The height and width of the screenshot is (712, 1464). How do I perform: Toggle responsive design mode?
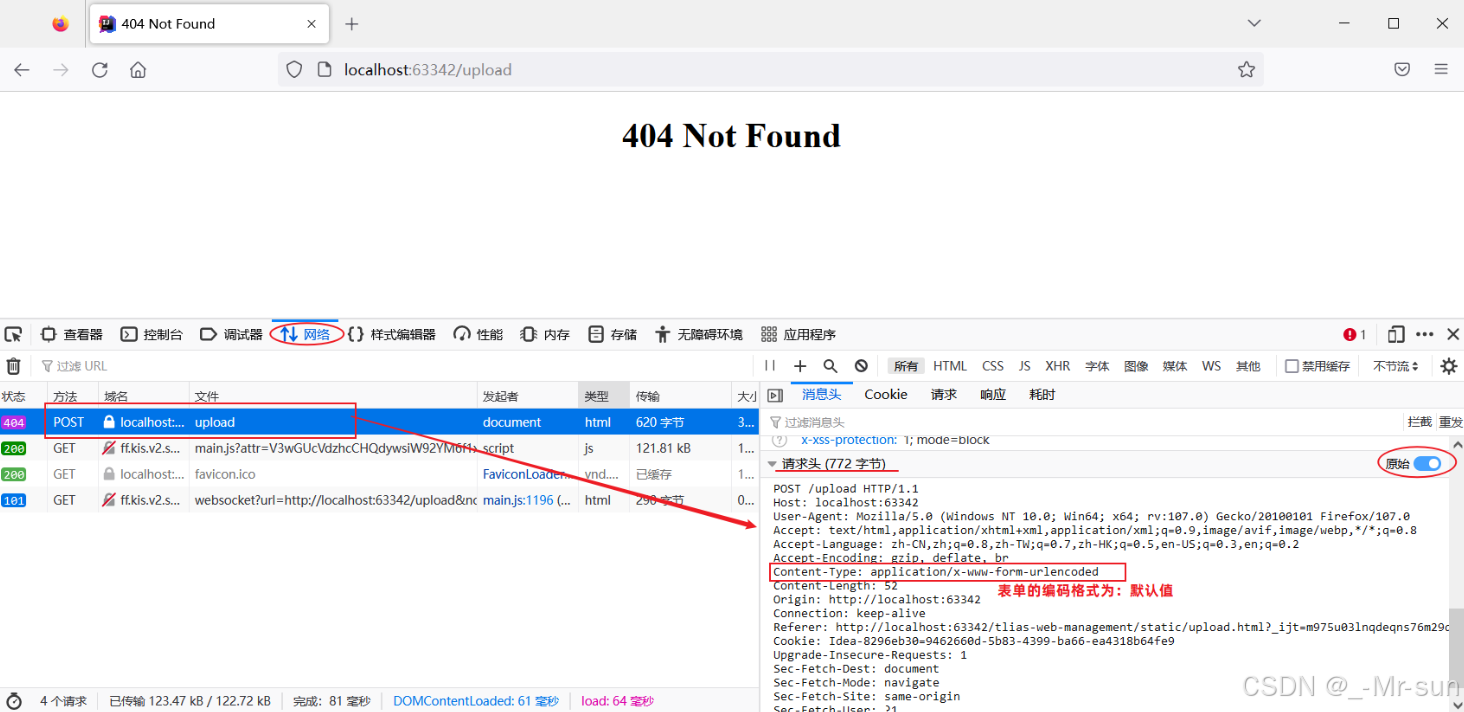tap(1396, 334)
